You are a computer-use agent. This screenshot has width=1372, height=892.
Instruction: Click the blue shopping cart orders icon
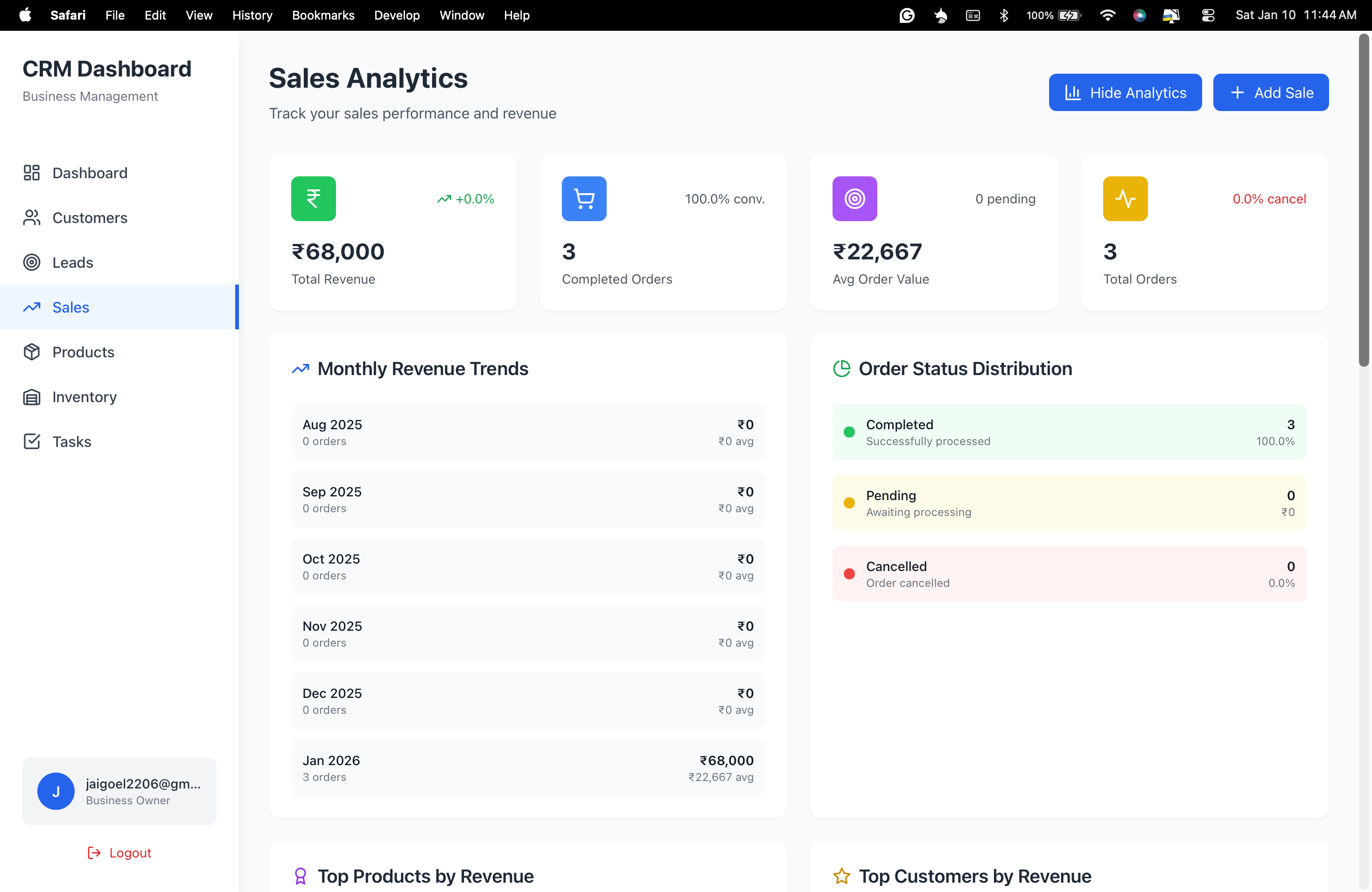(x=583, y=198)
